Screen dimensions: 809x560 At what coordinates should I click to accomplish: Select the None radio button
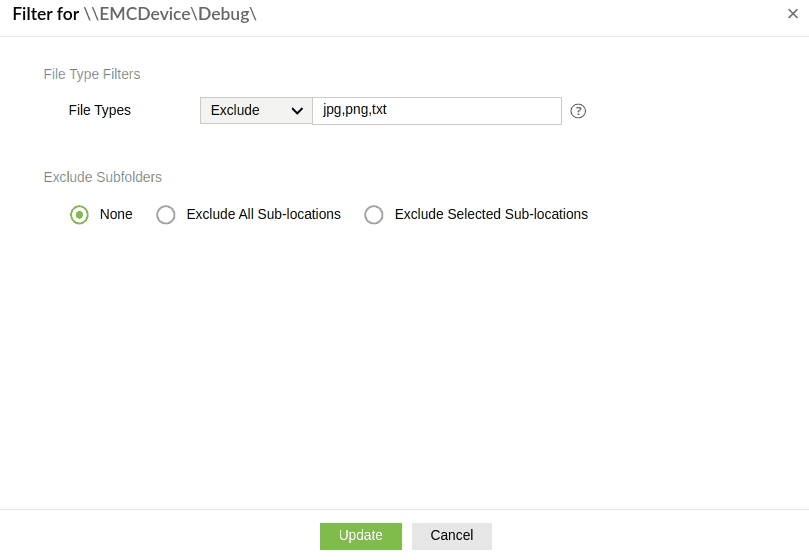[79, 215]
